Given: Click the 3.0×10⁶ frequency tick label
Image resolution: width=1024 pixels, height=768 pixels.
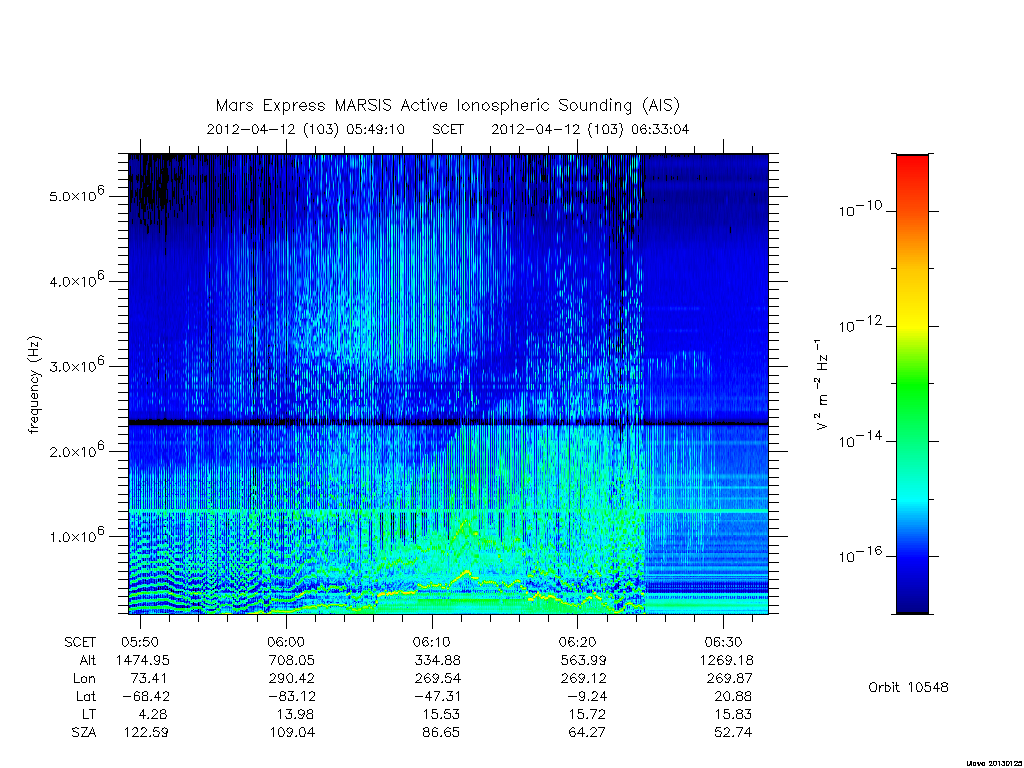Looking at the screenshot, I should coord(76,364).
